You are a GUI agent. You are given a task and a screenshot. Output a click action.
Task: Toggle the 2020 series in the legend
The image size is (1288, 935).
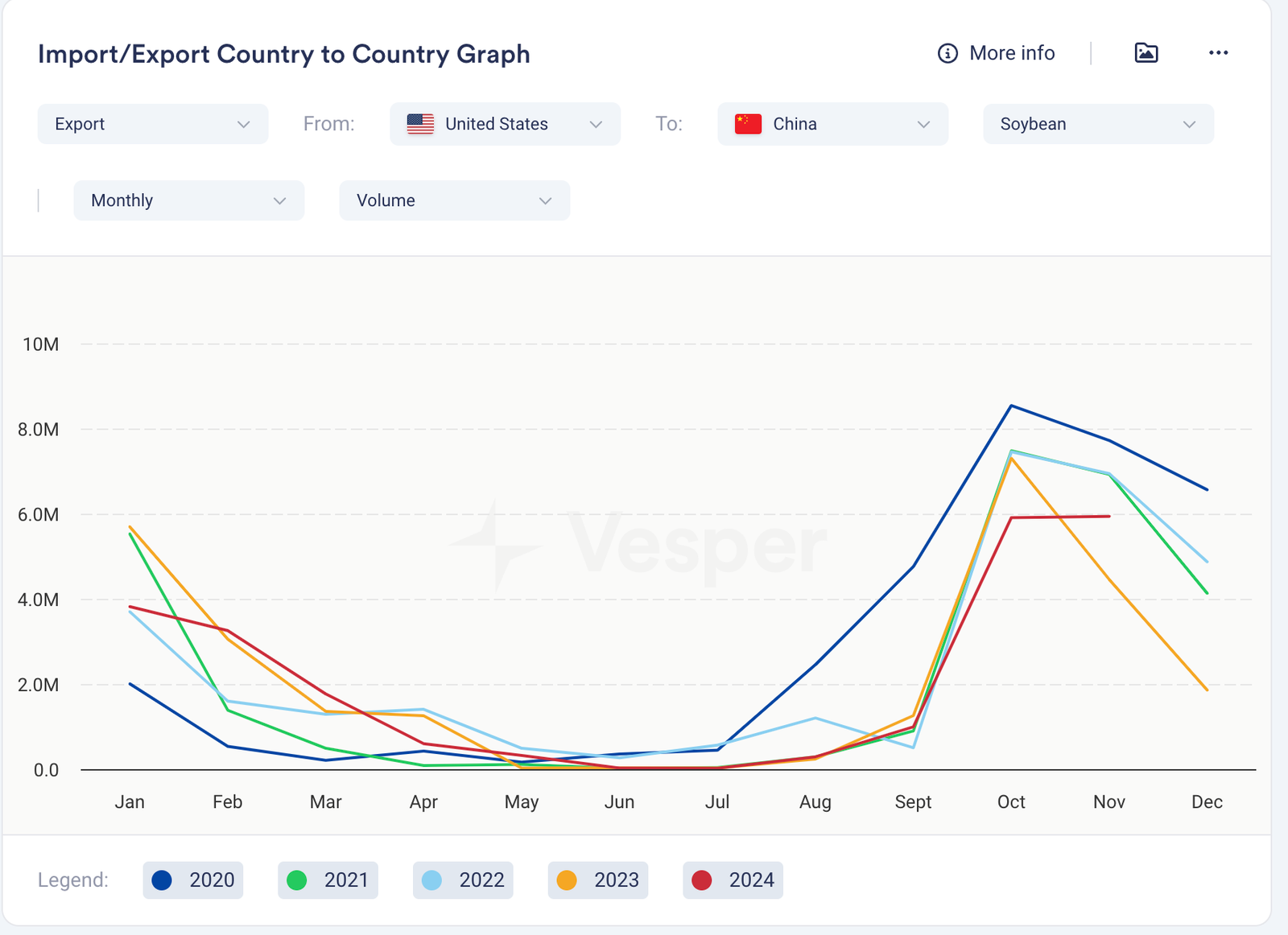(193, 880)
